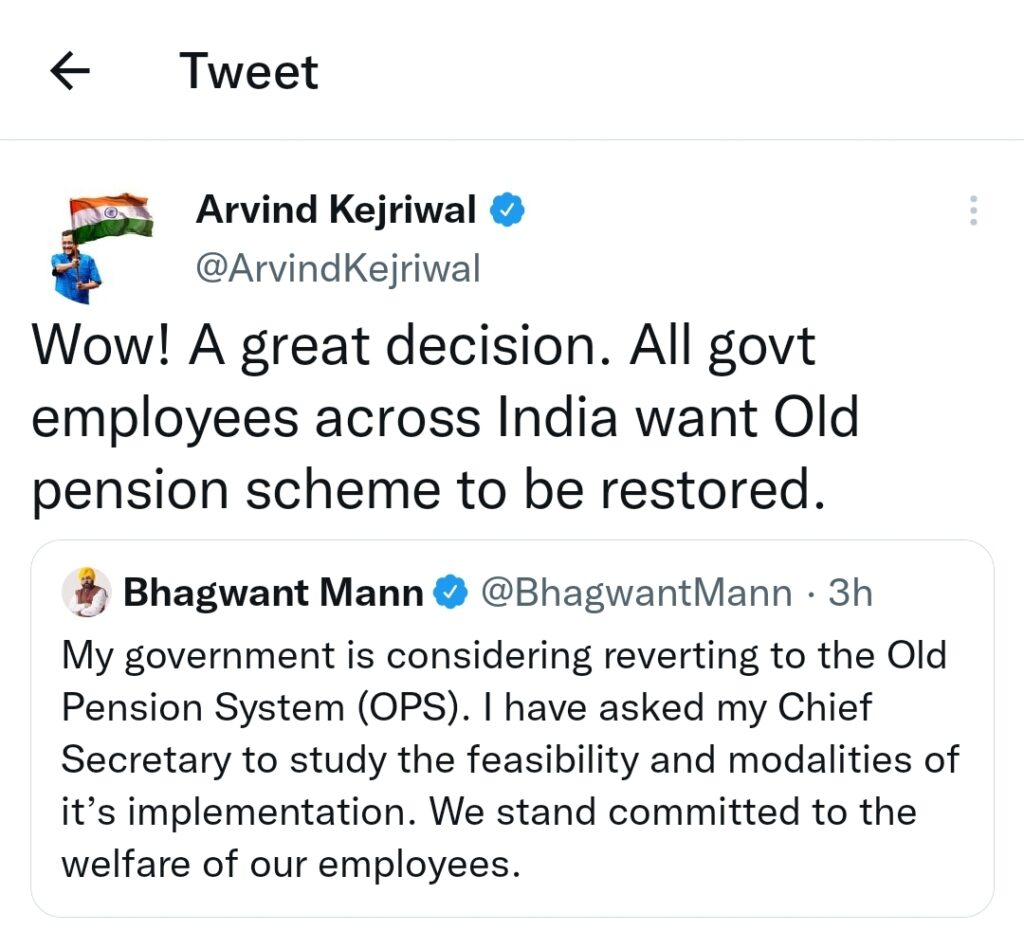Open the @BhagwantMann handle

[636, 593]
